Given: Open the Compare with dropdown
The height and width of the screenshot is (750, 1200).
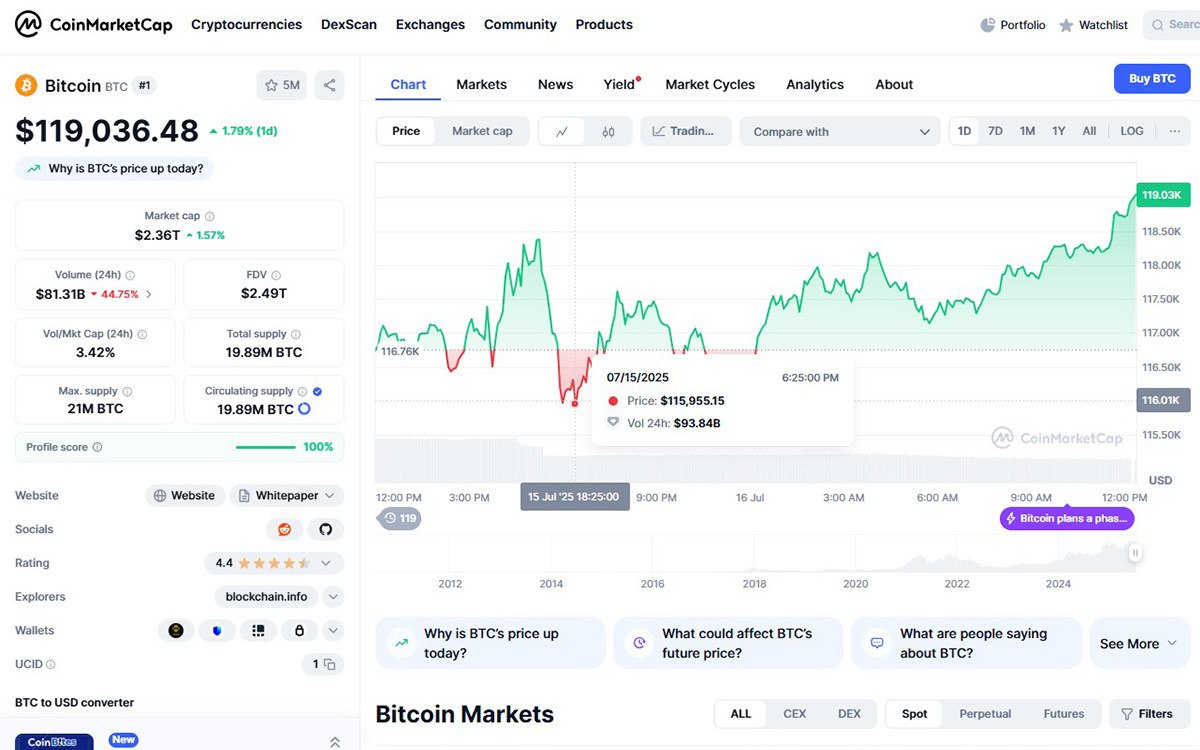Looking at the screenshot, I should pos(840,132).
